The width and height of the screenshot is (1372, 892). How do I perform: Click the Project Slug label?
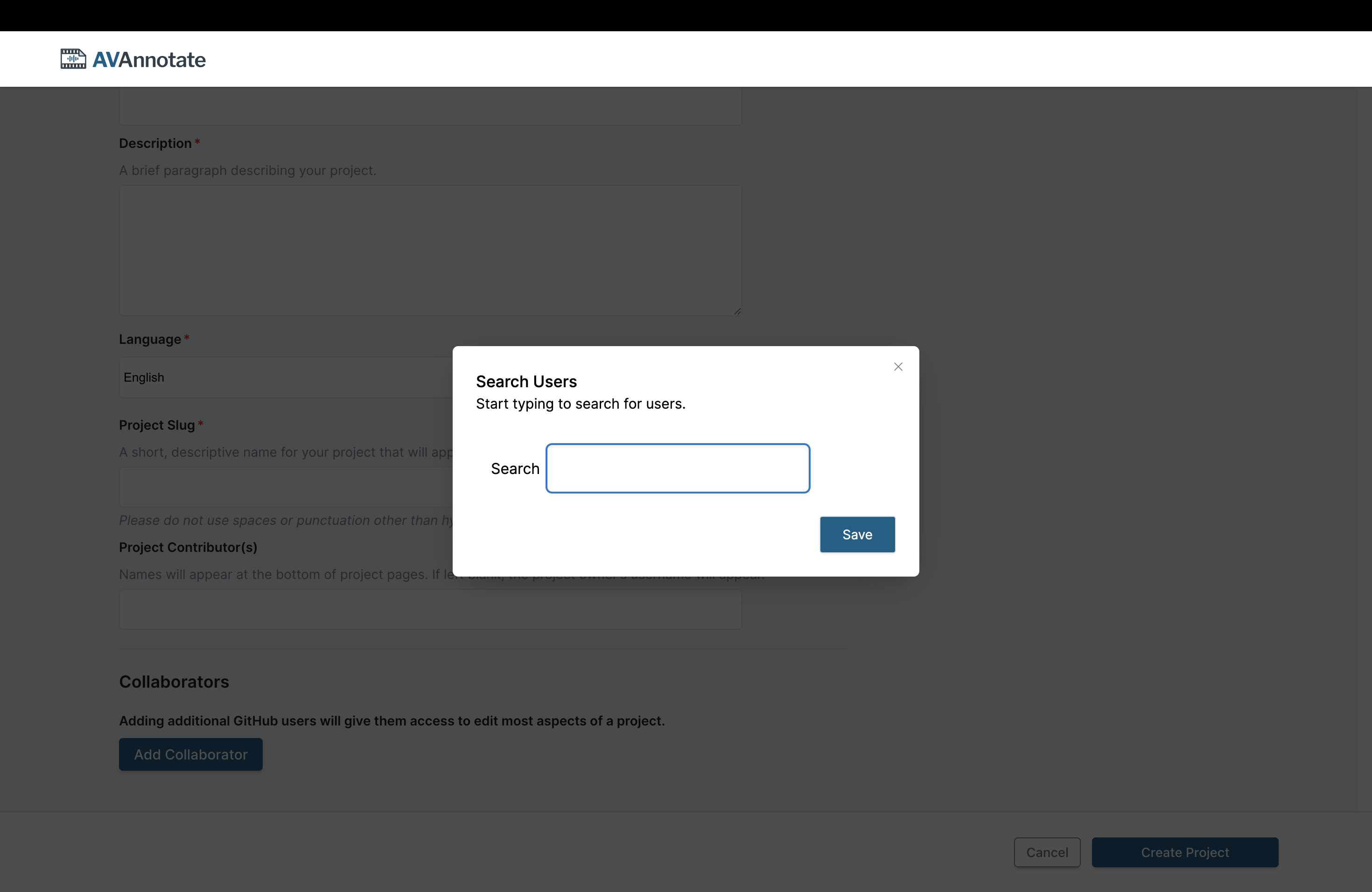click(157, 425)
